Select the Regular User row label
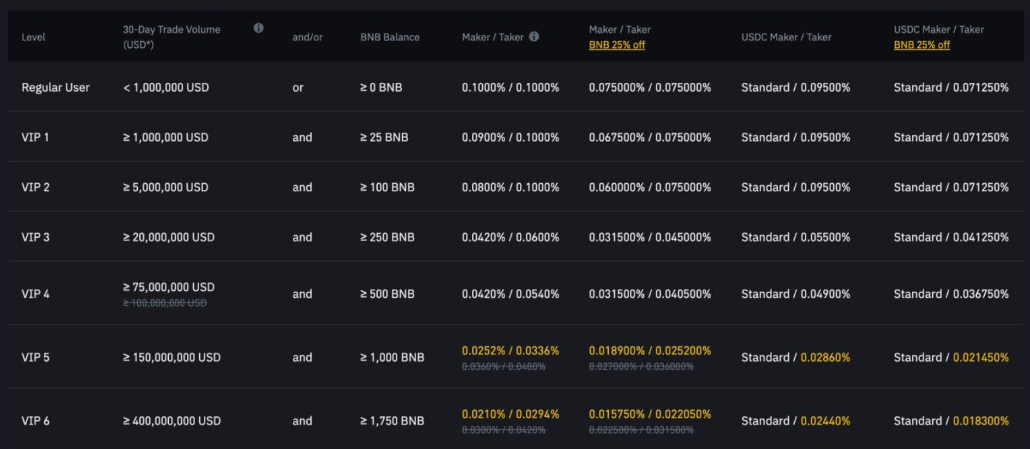 click(x=55, y=88)
